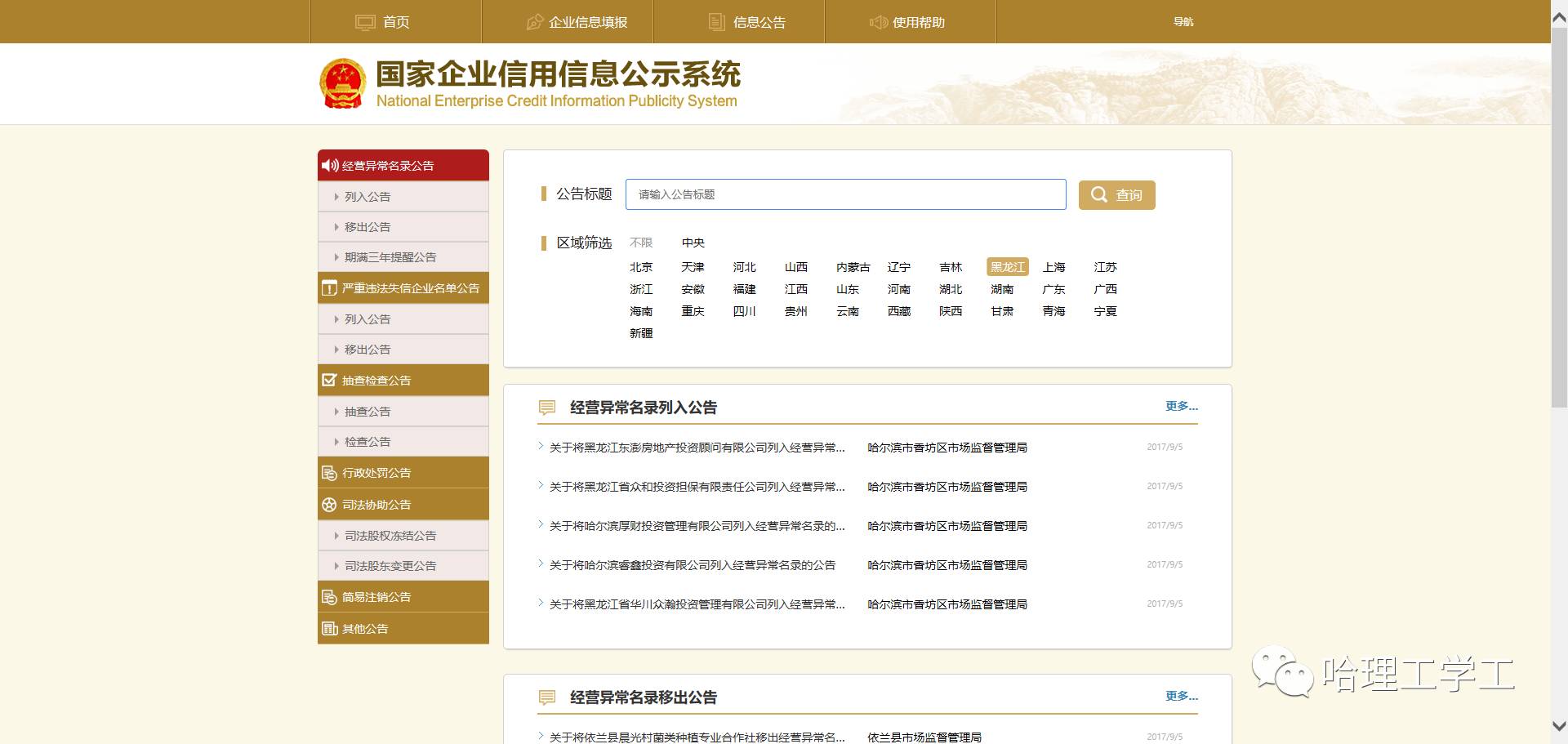Open the 其他公告 sidebar section

coord(403,629)
